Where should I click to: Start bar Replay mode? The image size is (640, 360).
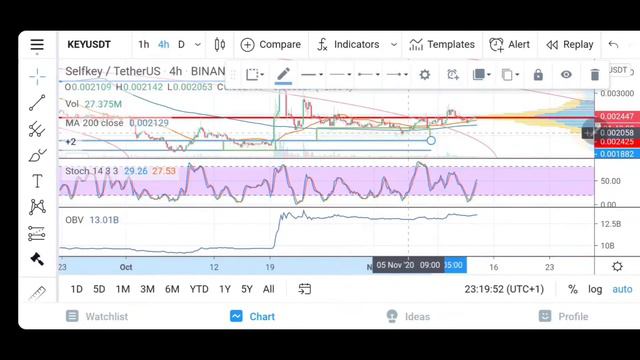click(x=570, y=44)
